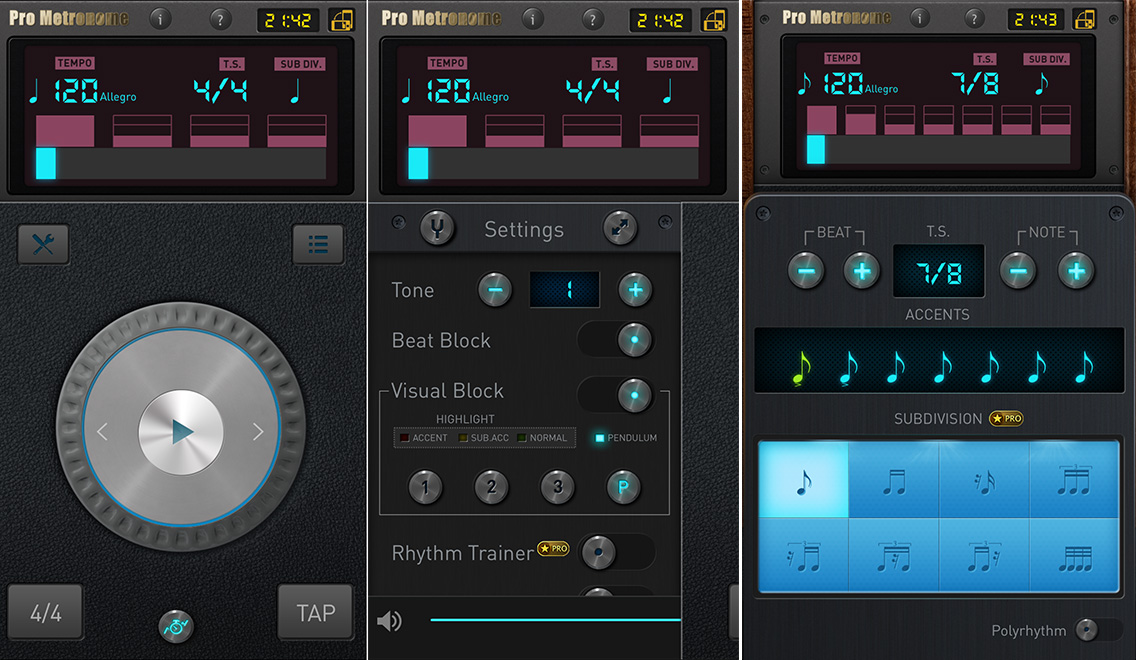Decrease tempo with the dial's left arrow
The width and height of the screenshot is (1136, 660).
click(x=102, y=432)
